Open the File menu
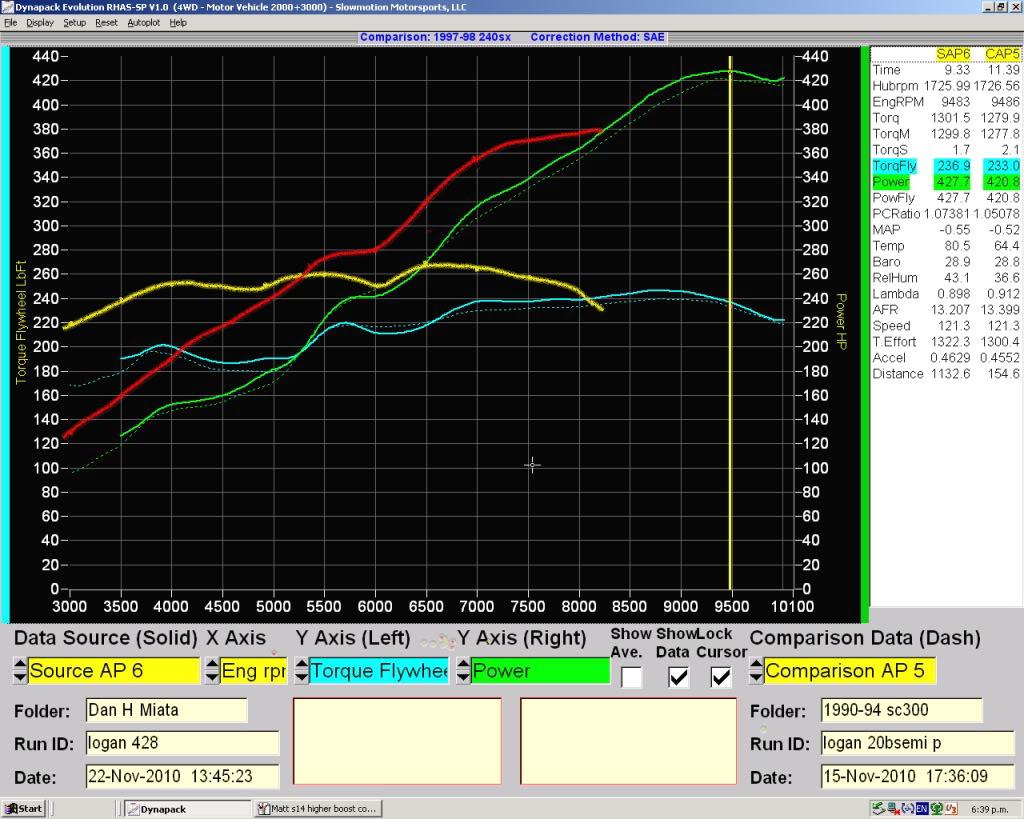 coord(10,22)
